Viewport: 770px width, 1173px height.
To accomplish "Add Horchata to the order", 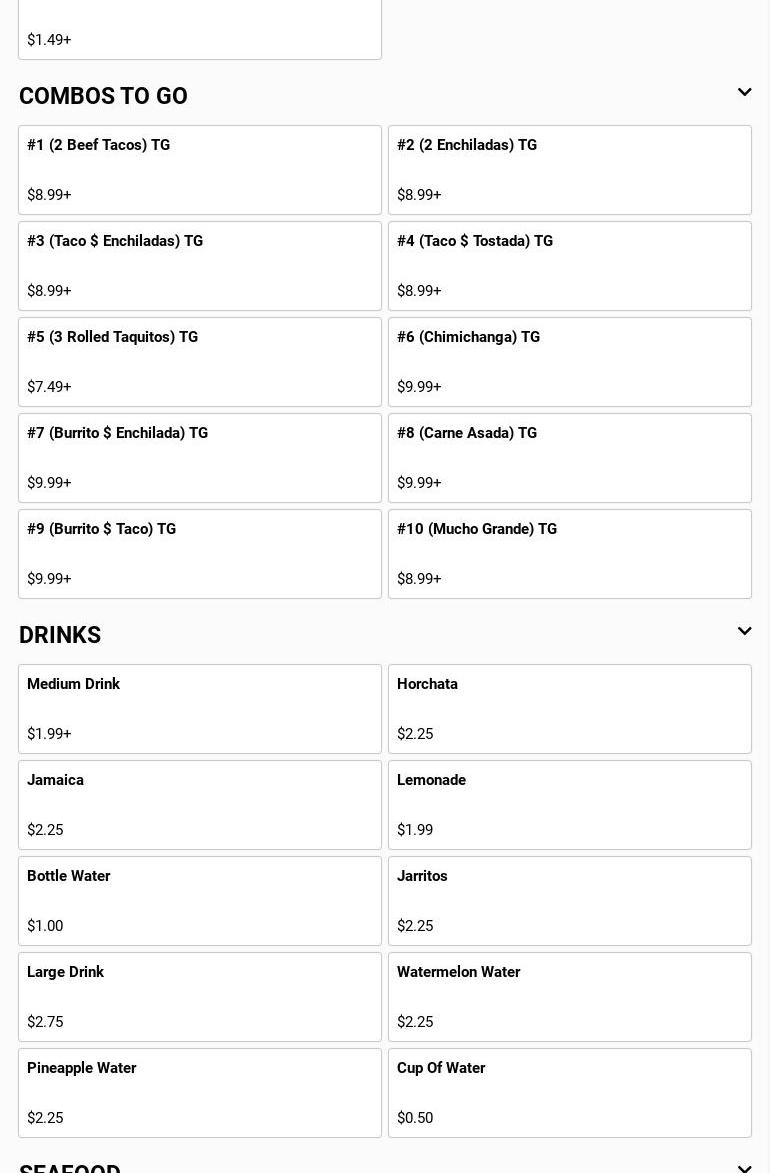I will tap(570, 709).
